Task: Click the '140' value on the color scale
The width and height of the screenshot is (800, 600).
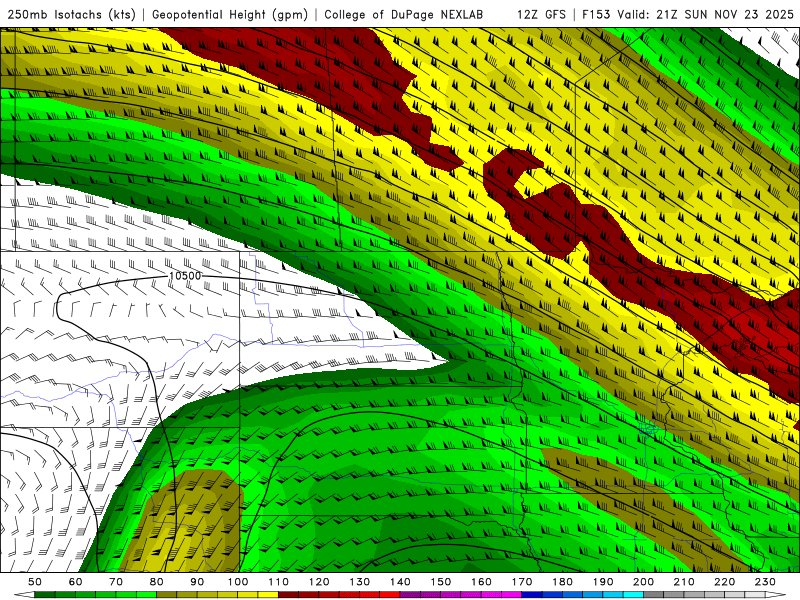Action: pyautogui.click(x=400, y=582)
